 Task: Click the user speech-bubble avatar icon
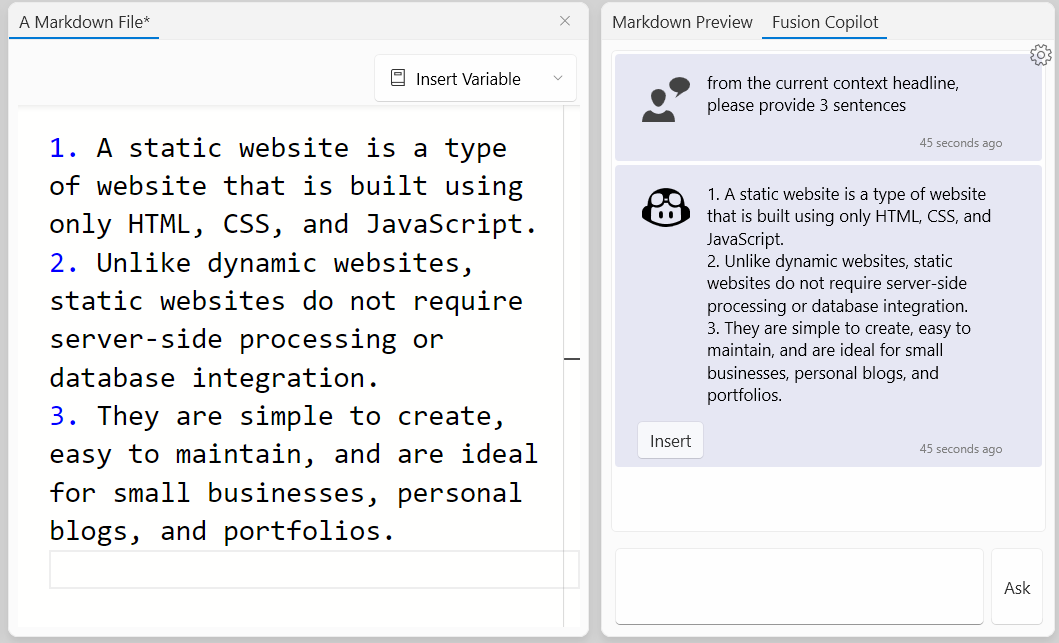665,100
